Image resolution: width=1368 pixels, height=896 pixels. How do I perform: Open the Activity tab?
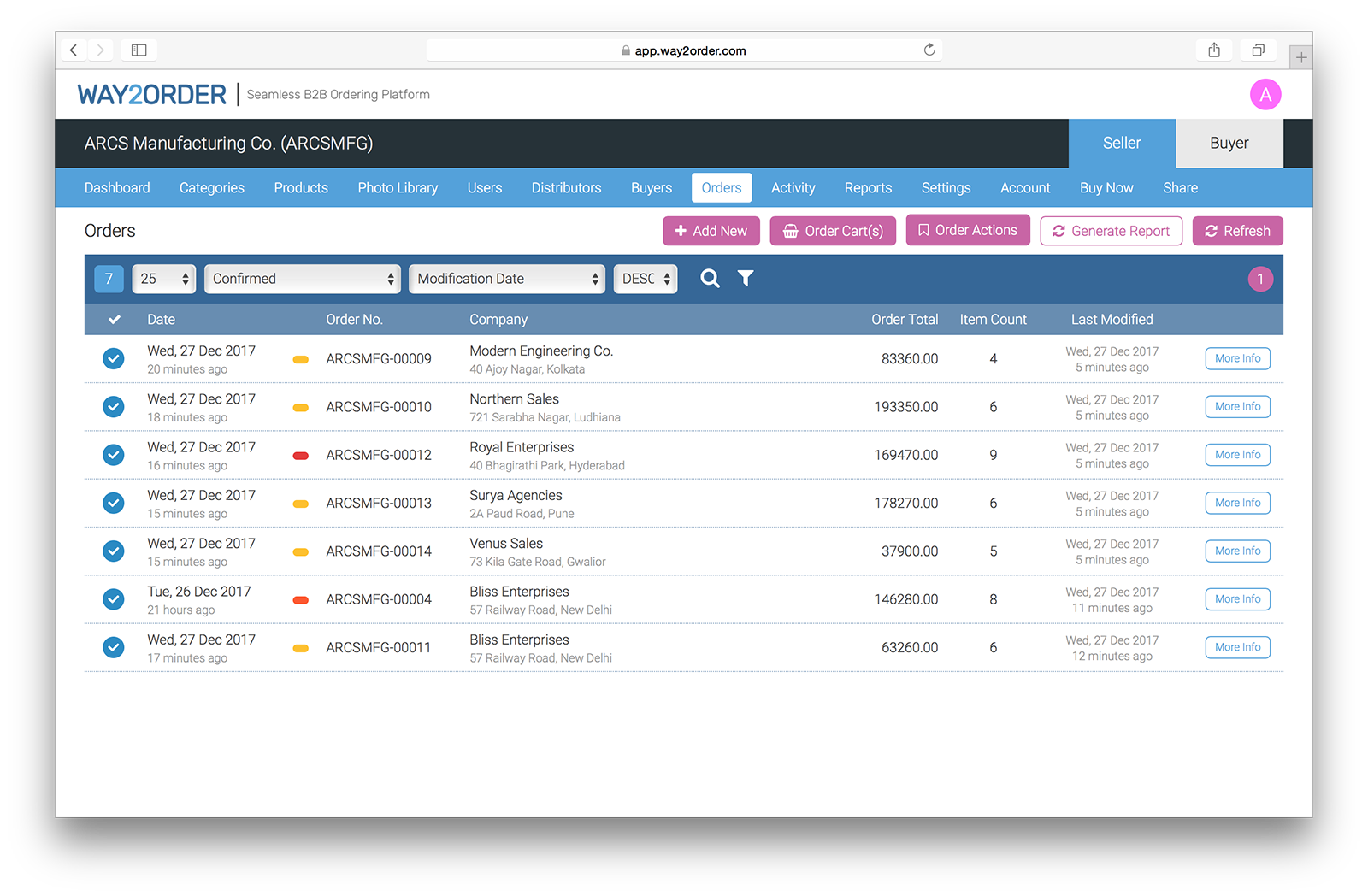pos(793,188)
